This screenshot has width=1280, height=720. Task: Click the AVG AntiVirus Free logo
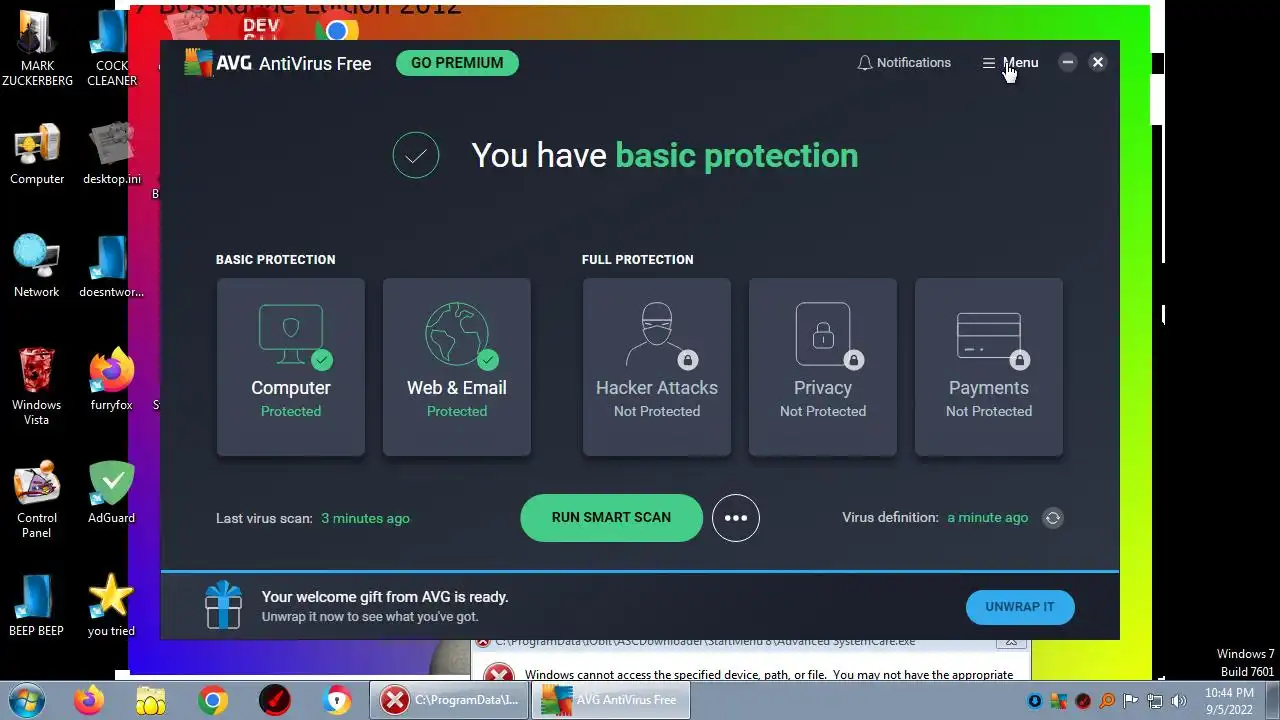click(x=278, y=63)
